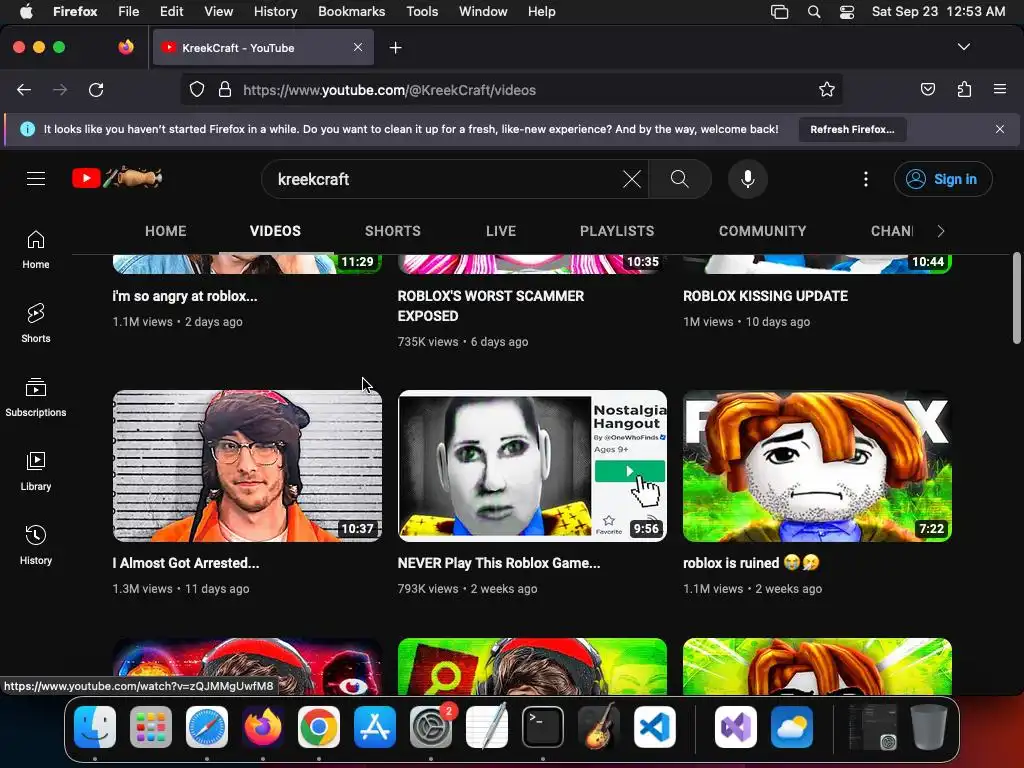Open the COMMUNITY channel tab

(762, 231)
